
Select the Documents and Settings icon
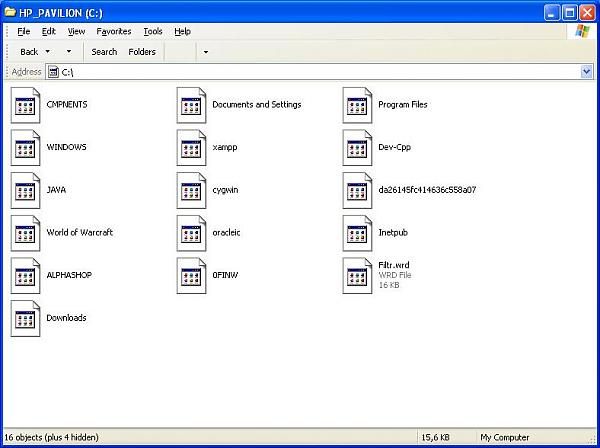tap(191, 105)
